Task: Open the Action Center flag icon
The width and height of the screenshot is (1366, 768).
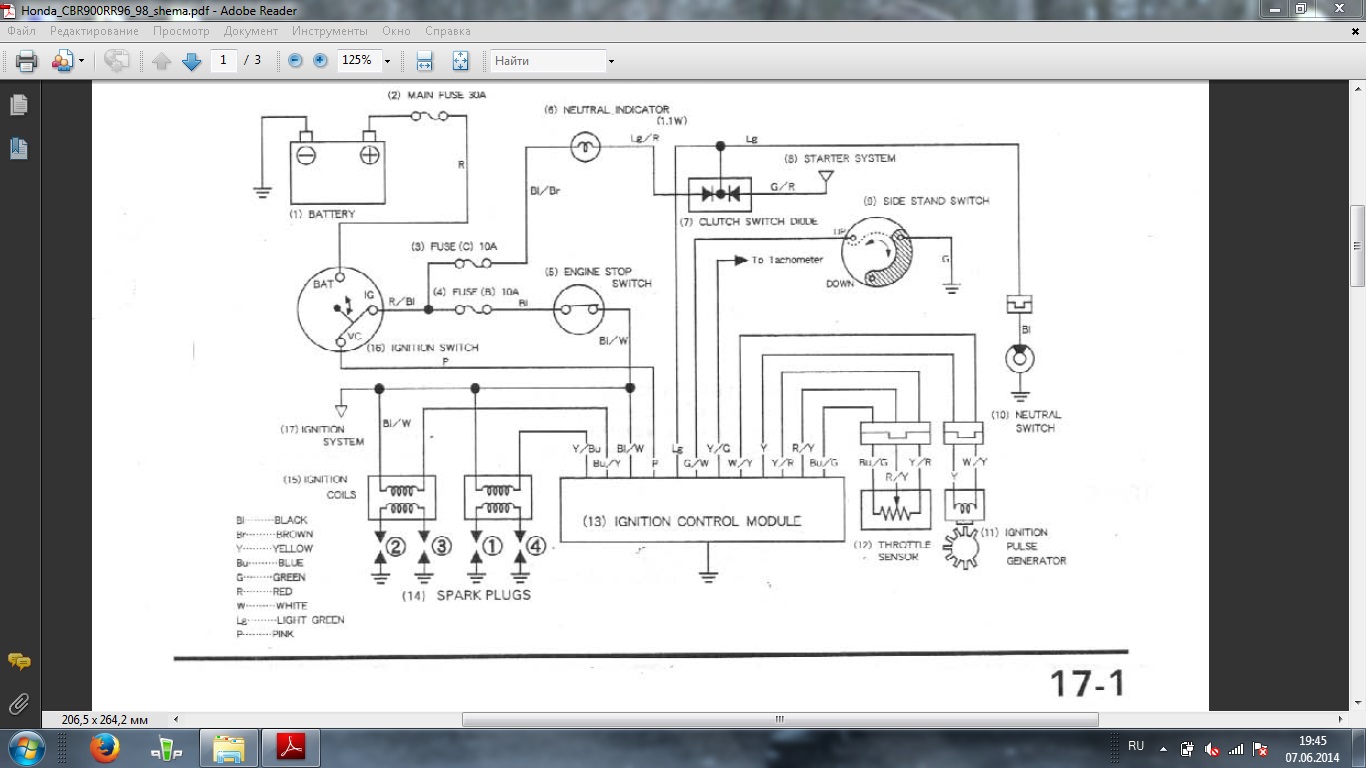Action: 1261,749
